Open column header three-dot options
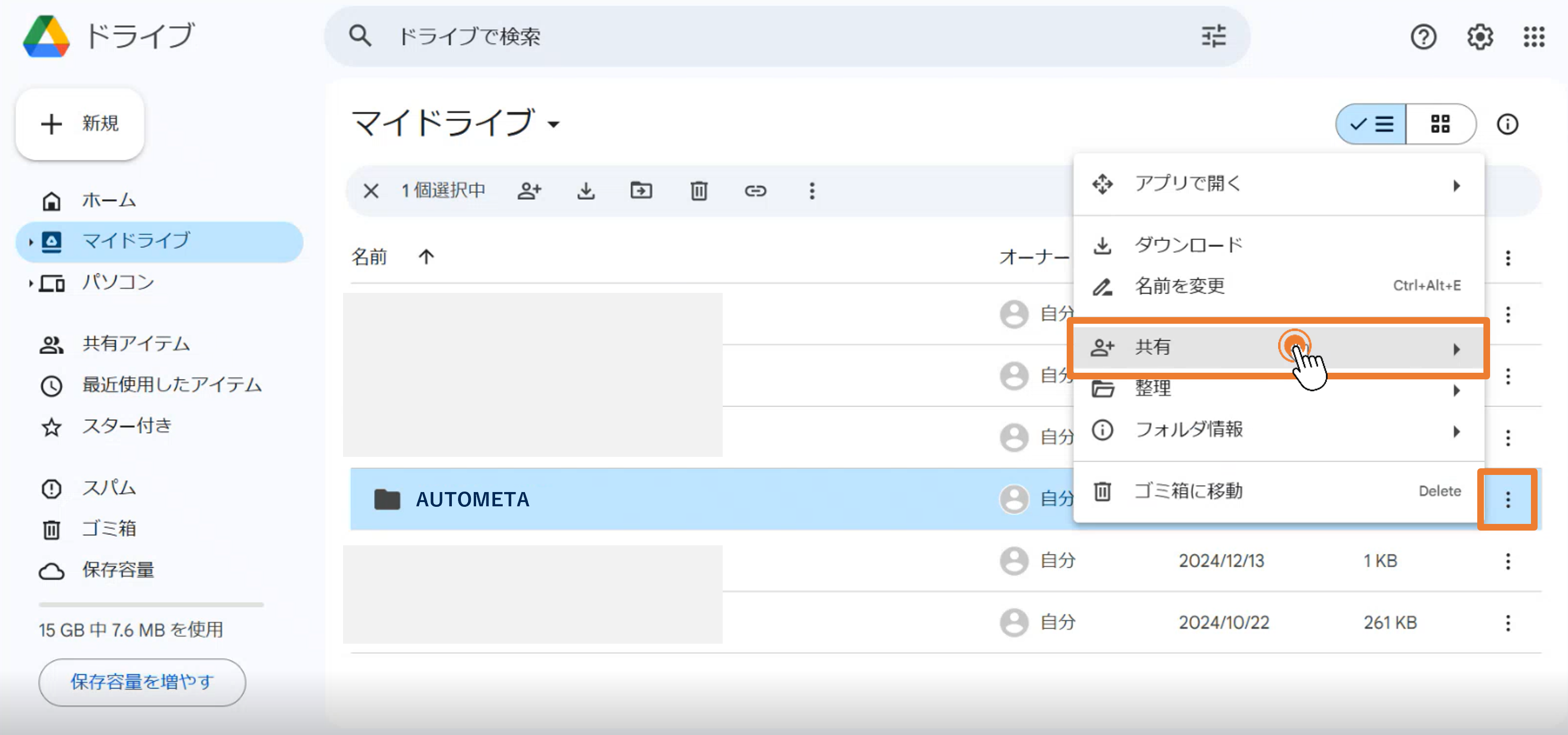This screenshot has height=735, width=1568. tap(1507, 258)
